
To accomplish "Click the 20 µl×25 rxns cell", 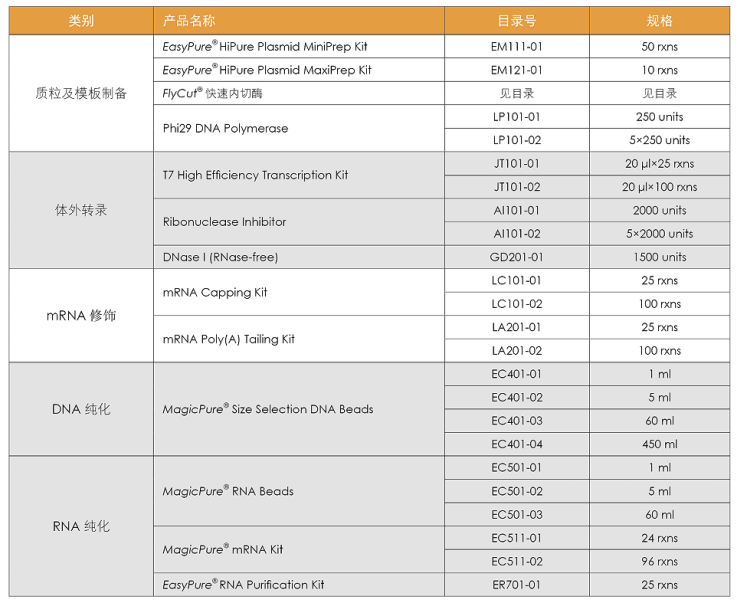I will point(659,164).
